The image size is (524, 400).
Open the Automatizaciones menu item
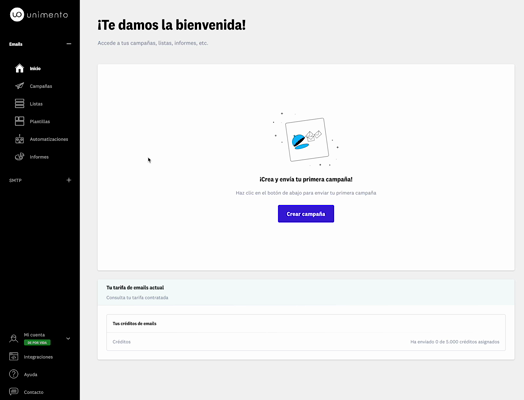pyautogui.click(x=49, y=139)
